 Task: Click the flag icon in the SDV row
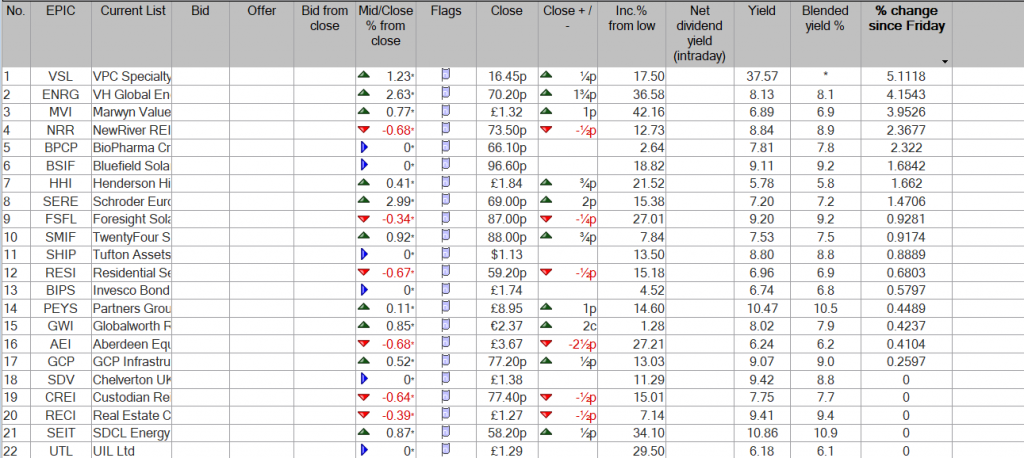(446, 378)
